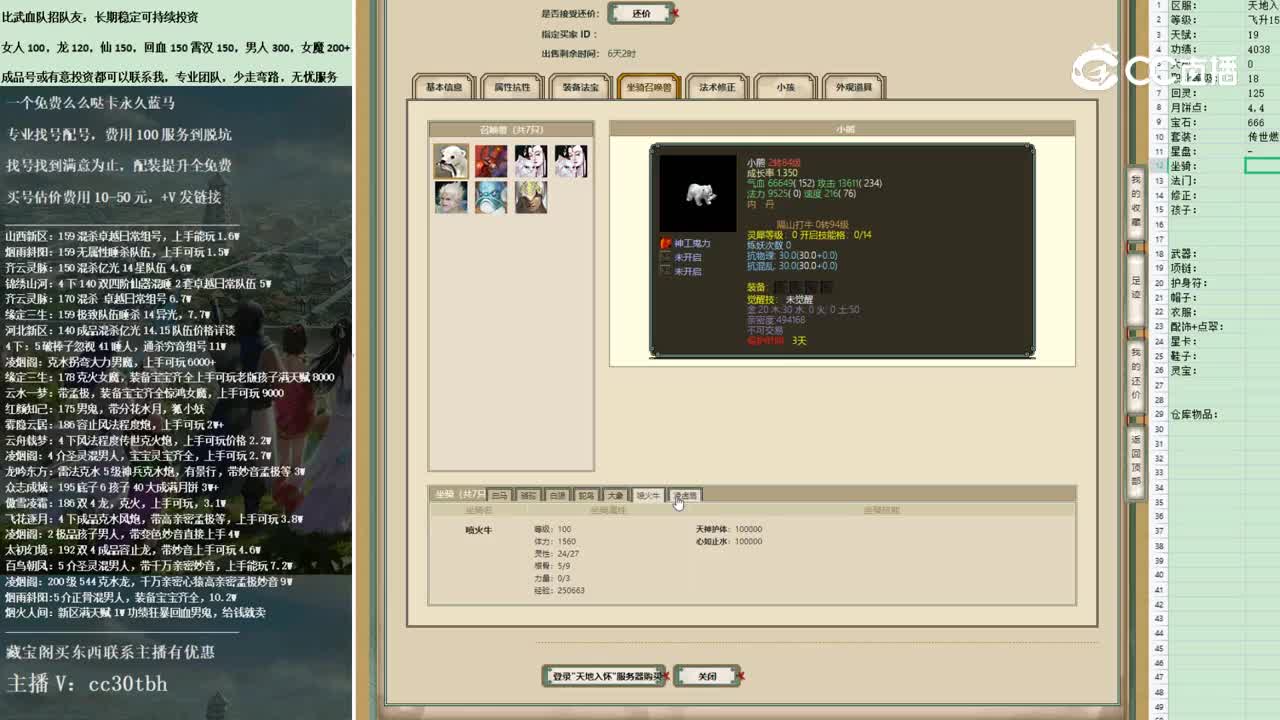Select the third summon portrait in top row

coord(530,161)
